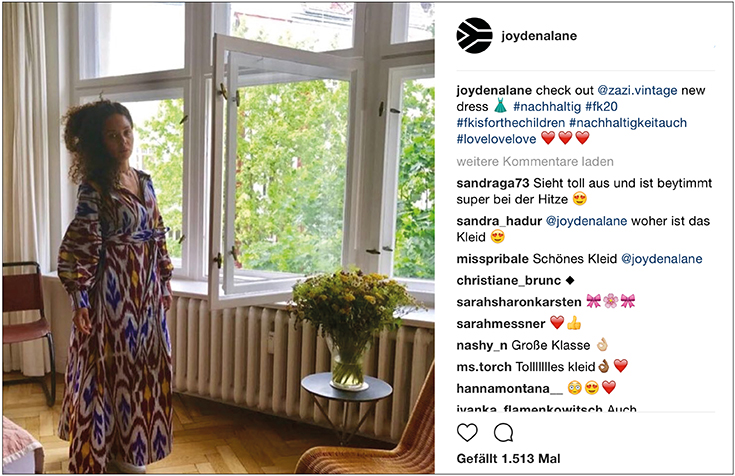Click the post photo of the woman in the dress
Viewport: 735px width, 476px height.
coord(218,238)
